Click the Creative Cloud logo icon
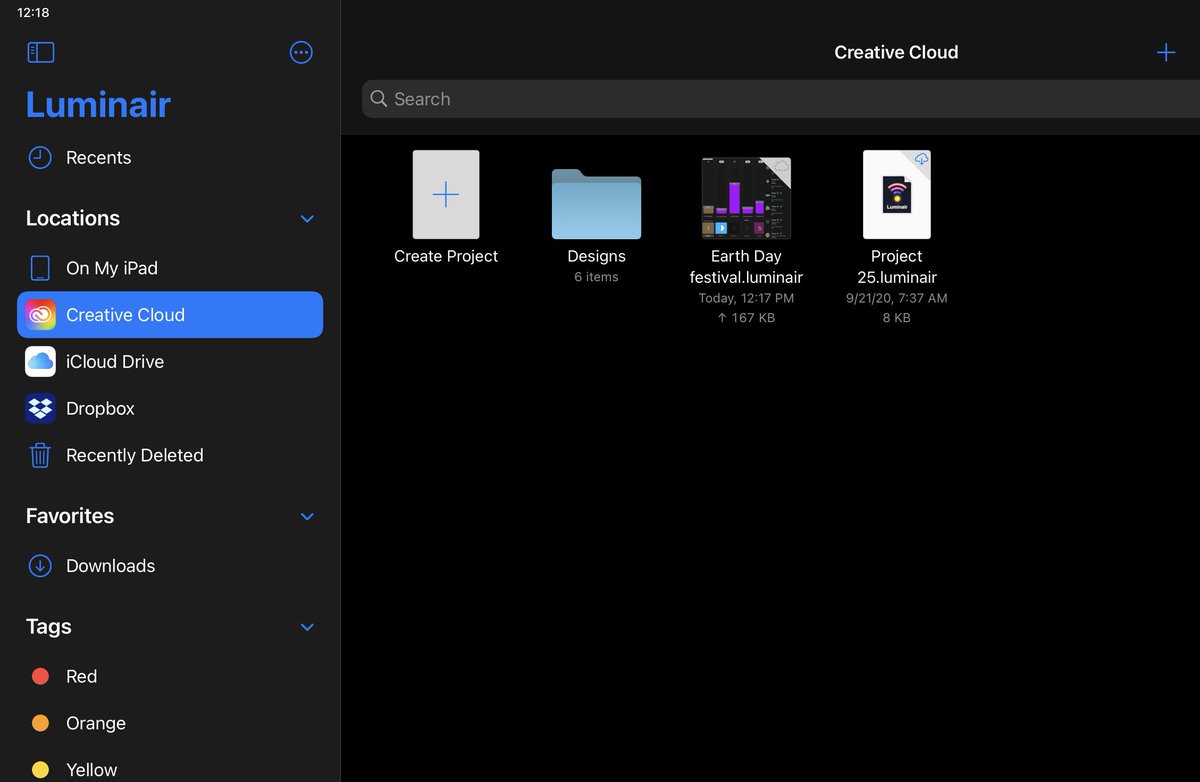1200x782 pixels. (40, 315)
